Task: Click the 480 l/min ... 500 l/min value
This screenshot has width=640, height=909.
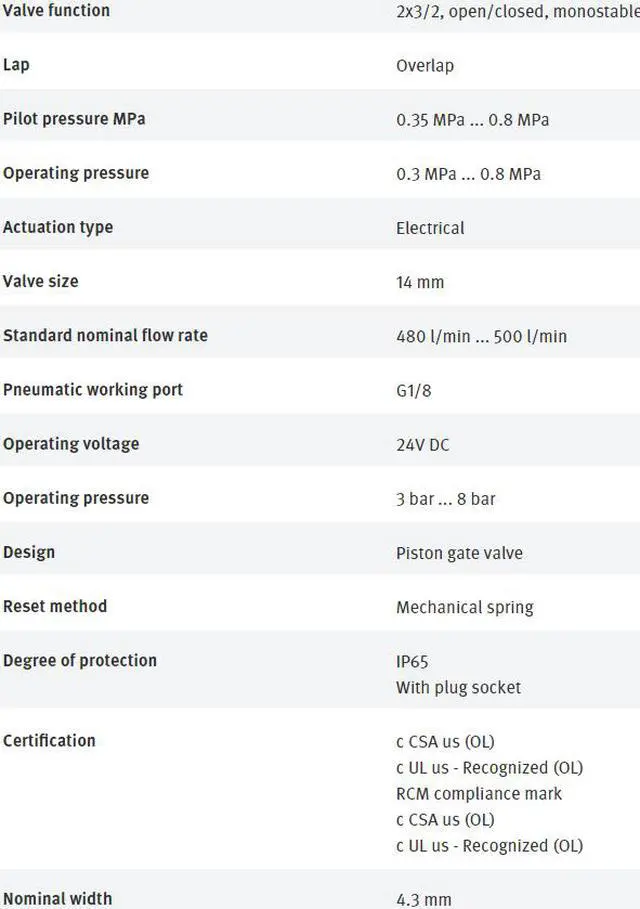Action: click(x=482, y=336)
